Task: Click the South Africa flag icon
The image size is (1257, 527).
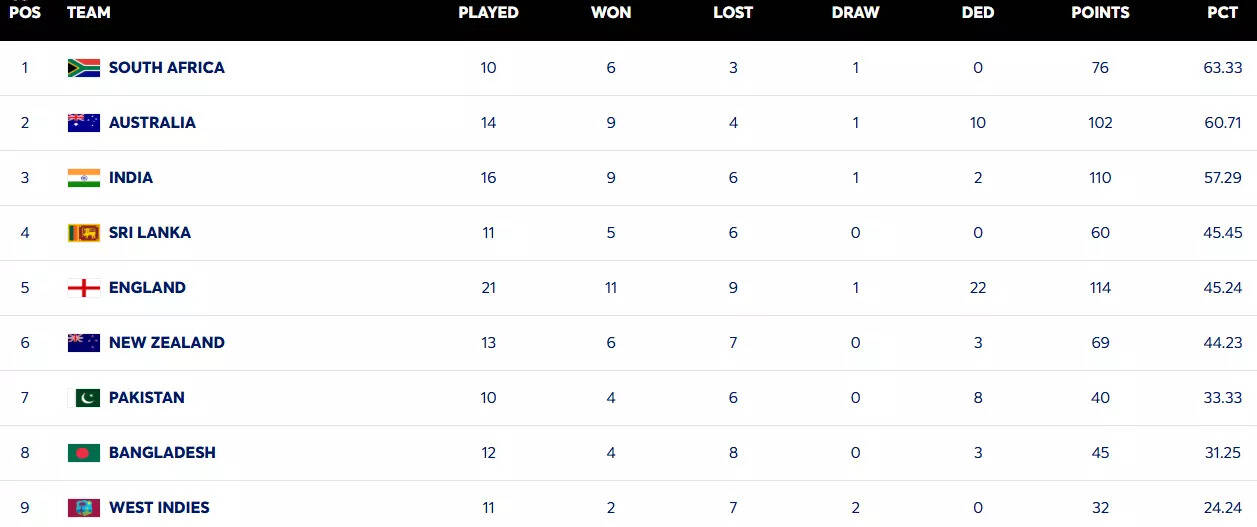Action: (84, 68)
